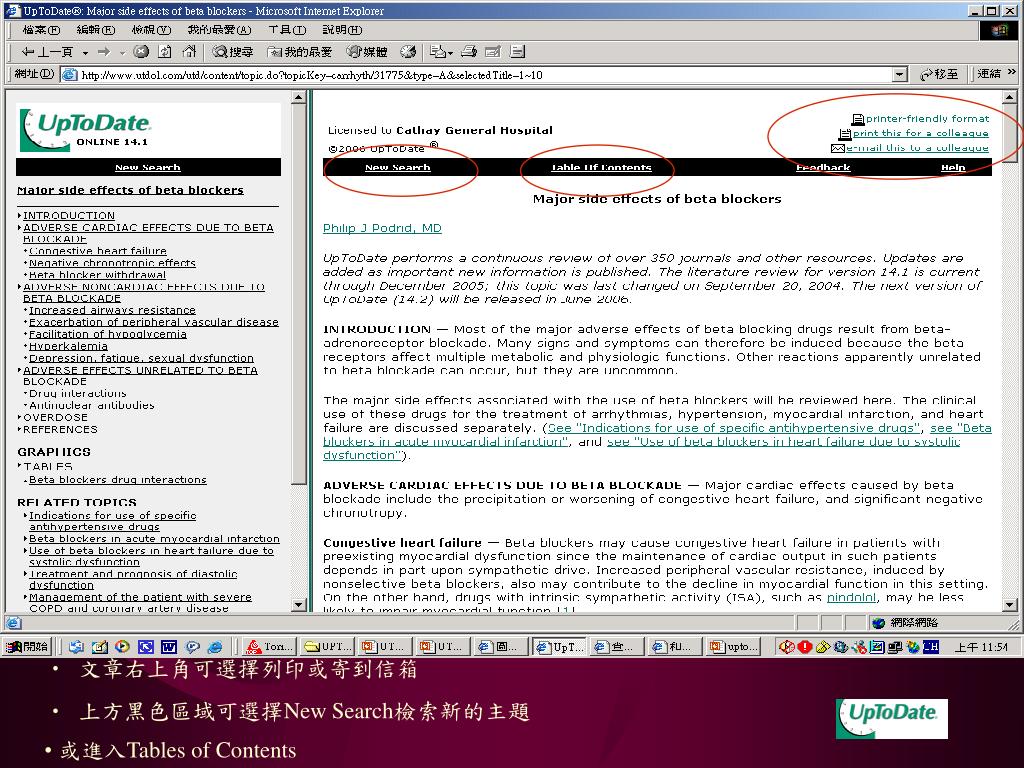Screen dimensions: 1024x768
Task: Open the 媒體 Media toolbar button
Action: click(x=367, y=52)
